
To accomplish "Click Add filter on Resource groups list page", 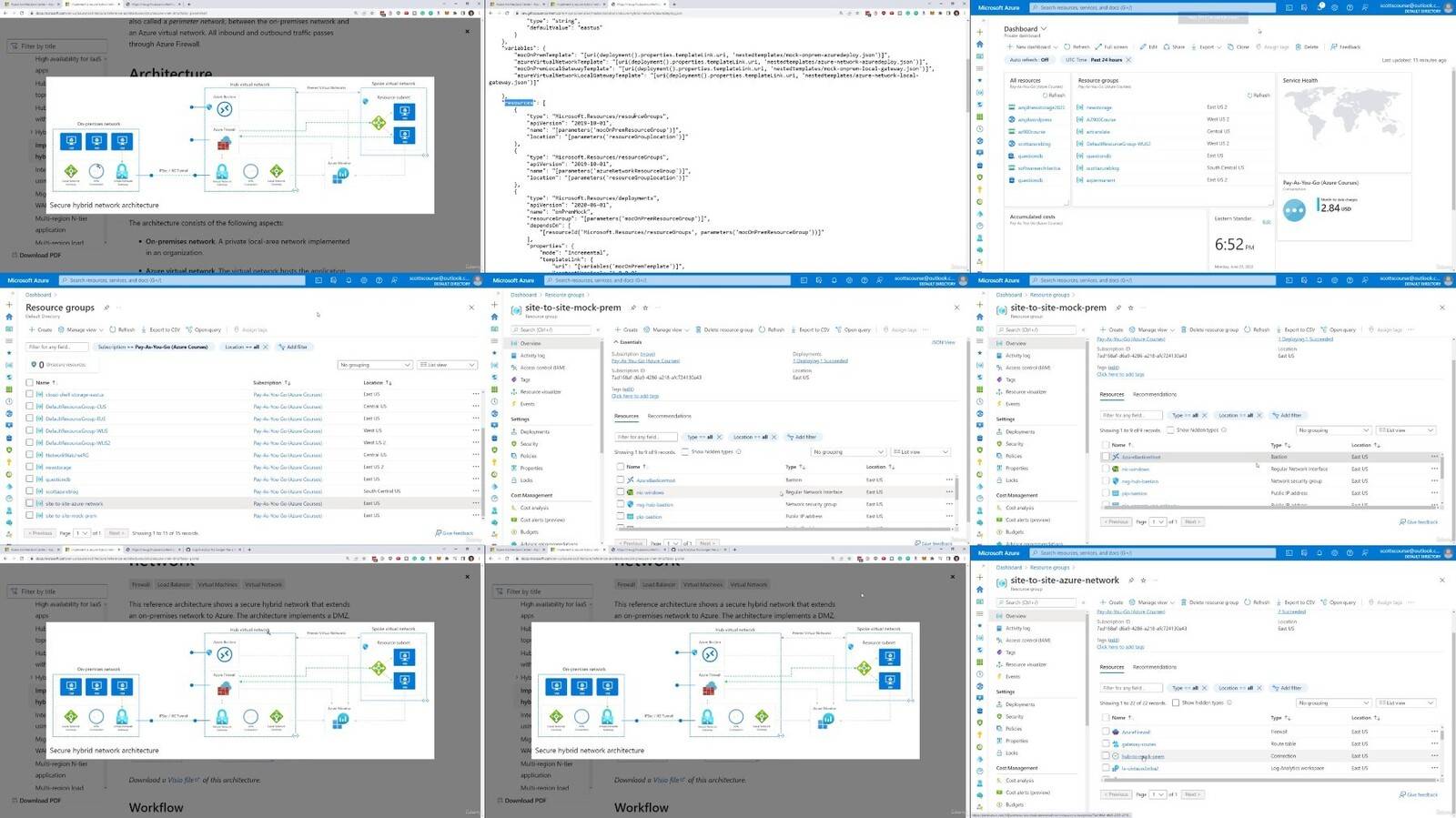I will click(x=293, y=347).
